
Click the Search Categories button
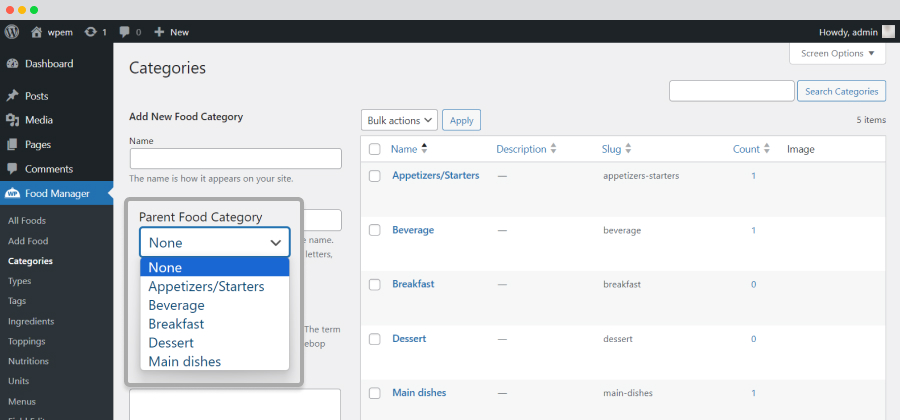pos(841,91)
